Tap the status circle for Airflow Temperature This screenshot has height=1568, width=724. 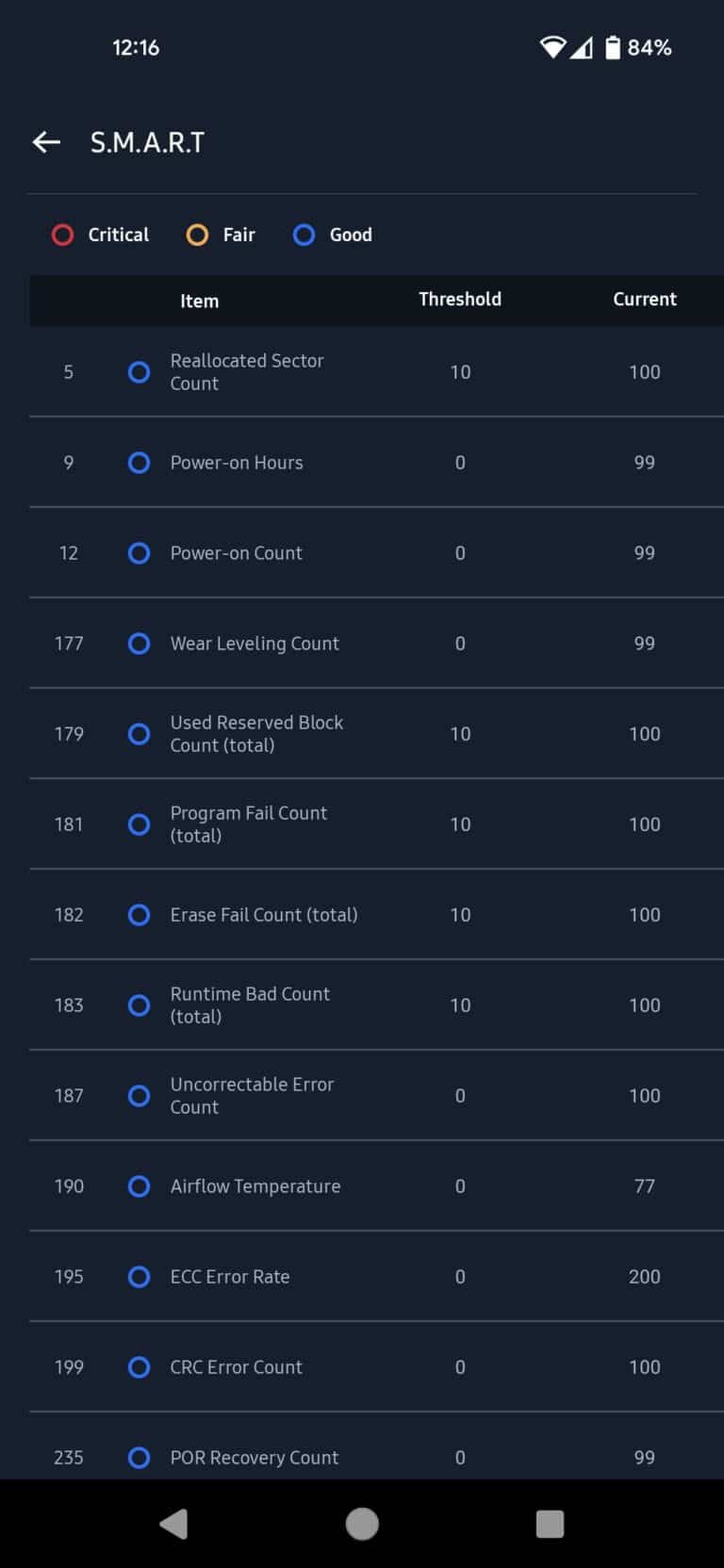click(x=139, y=1186)
